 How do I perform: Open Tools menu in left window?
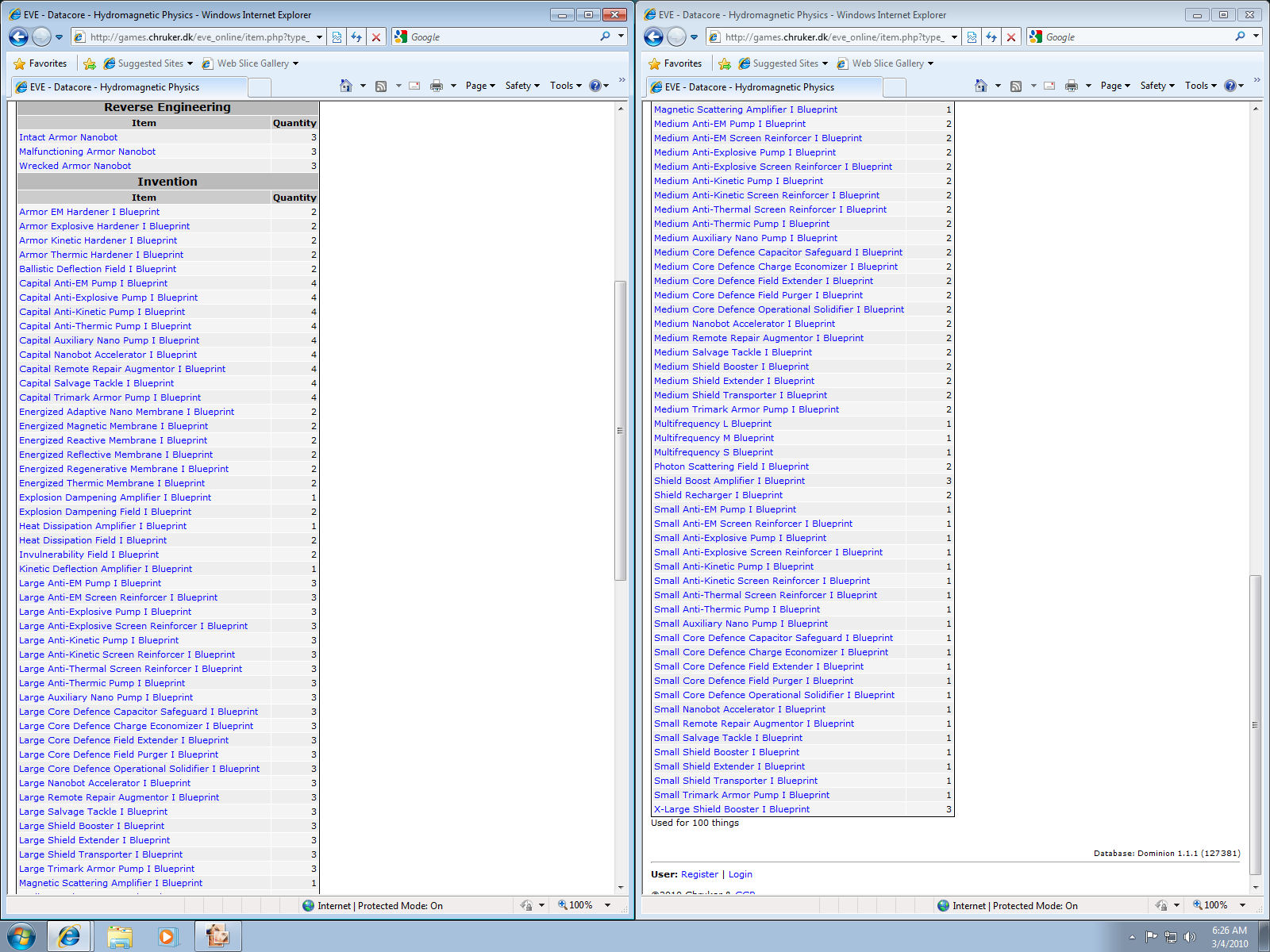coord(566,86)
